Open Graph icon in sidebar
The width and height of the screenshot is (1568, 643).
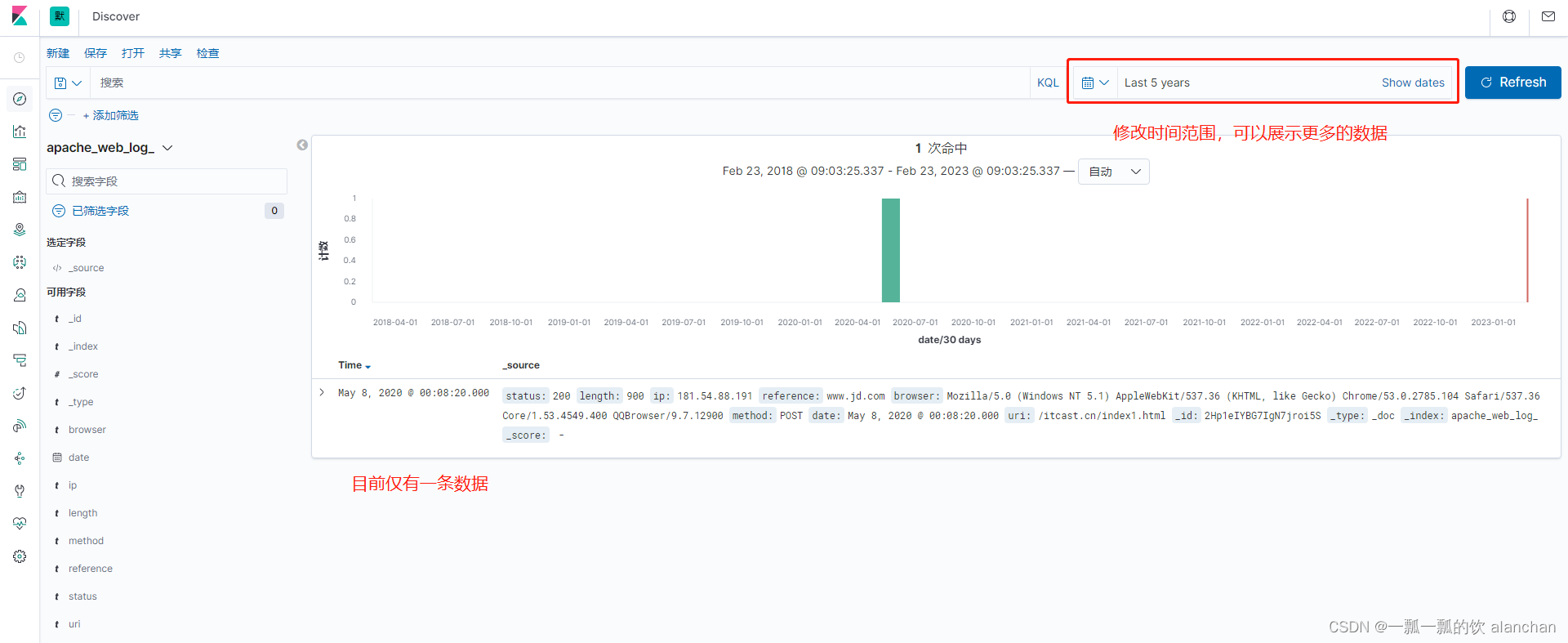click(x=20, y=458)
